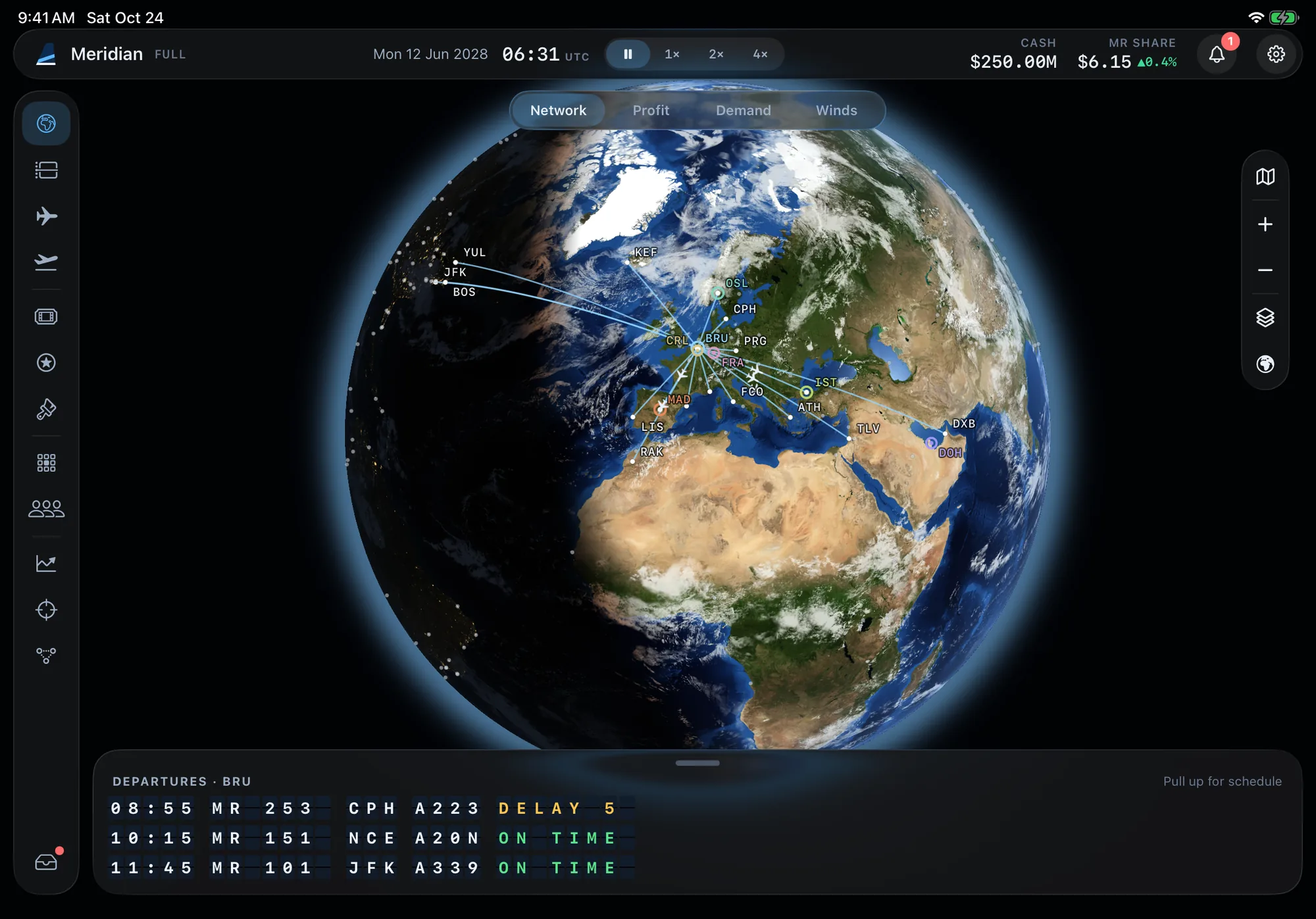Select the MR 151 NCE departure row
1316x919 pixels.
tap(372, 838)
